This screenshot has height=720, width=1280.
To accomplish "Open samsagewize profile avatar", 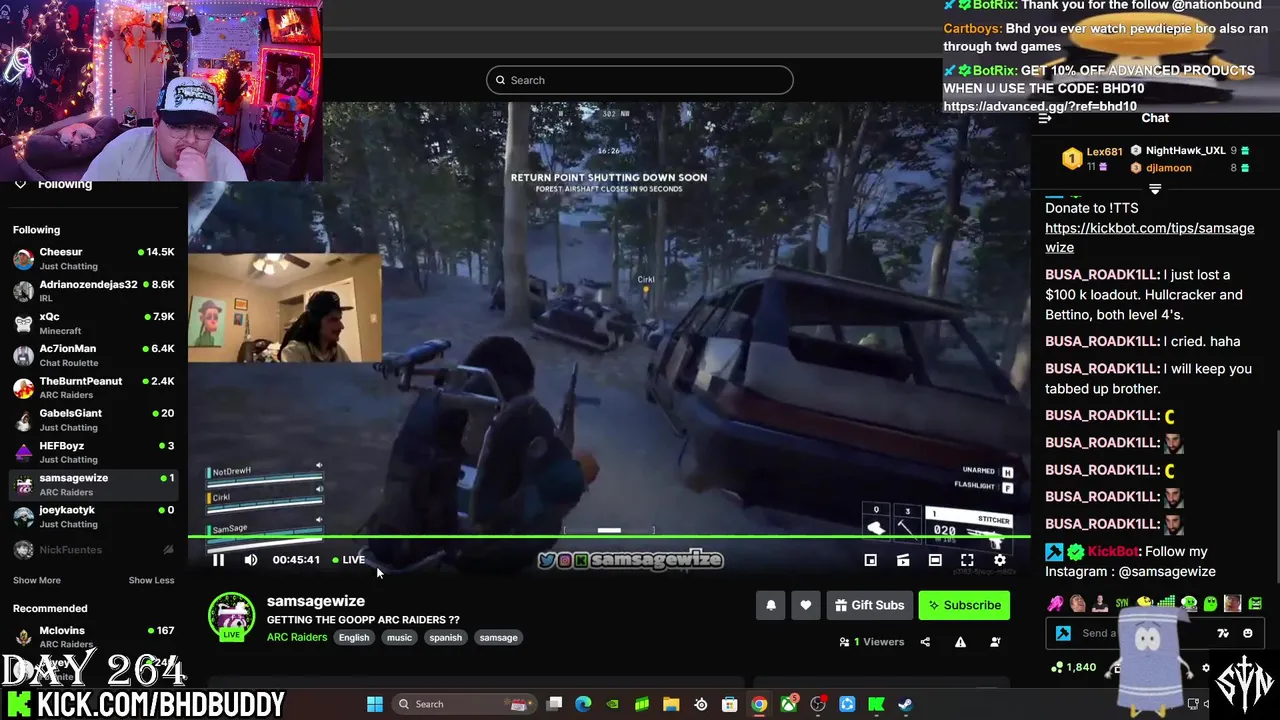I will point(231,616).
